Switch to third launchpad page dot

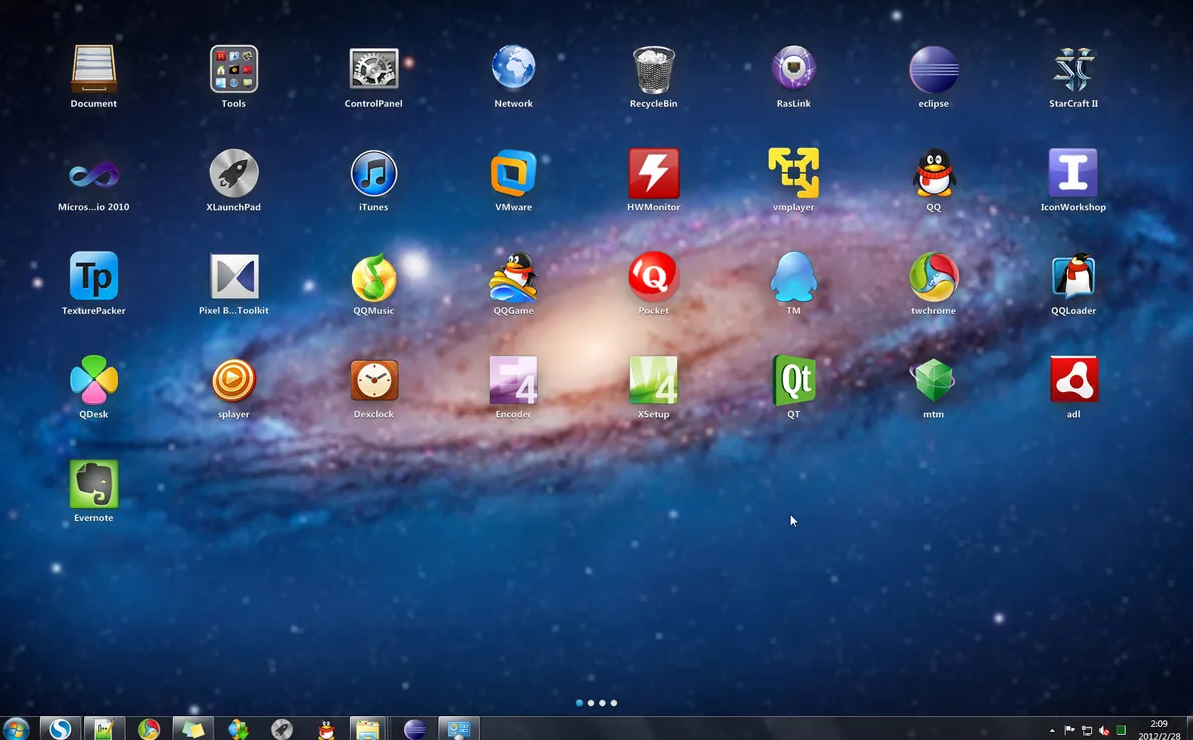pos(603,703)
